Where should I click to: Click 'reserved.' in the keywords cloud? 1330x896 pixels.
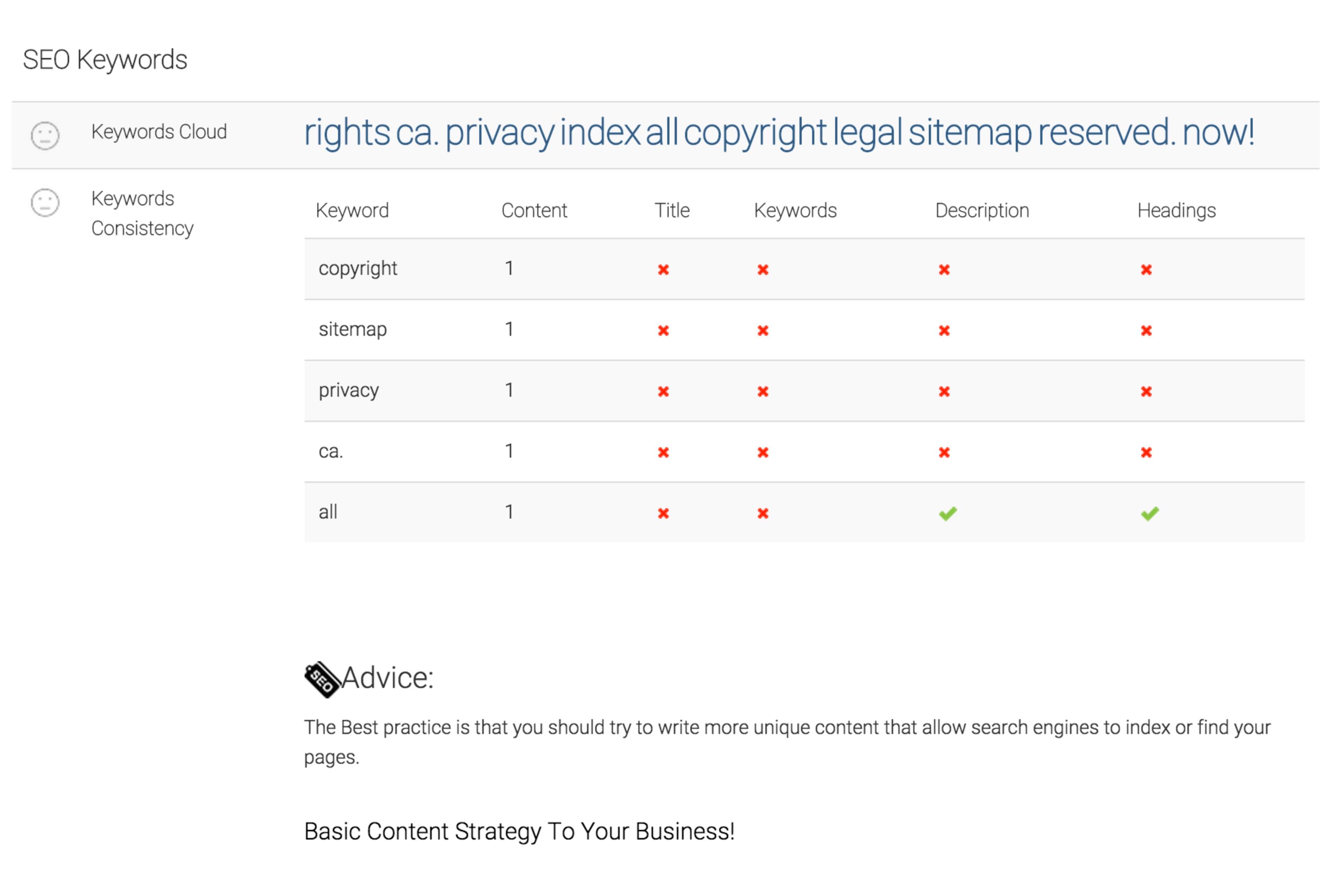coord(1107,133)
